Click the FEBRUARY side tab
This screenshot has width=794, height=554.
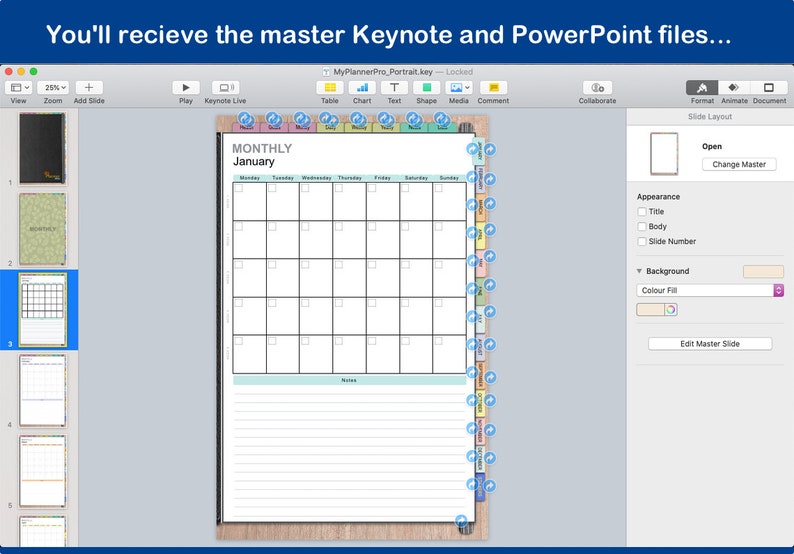tap(480, 179)
